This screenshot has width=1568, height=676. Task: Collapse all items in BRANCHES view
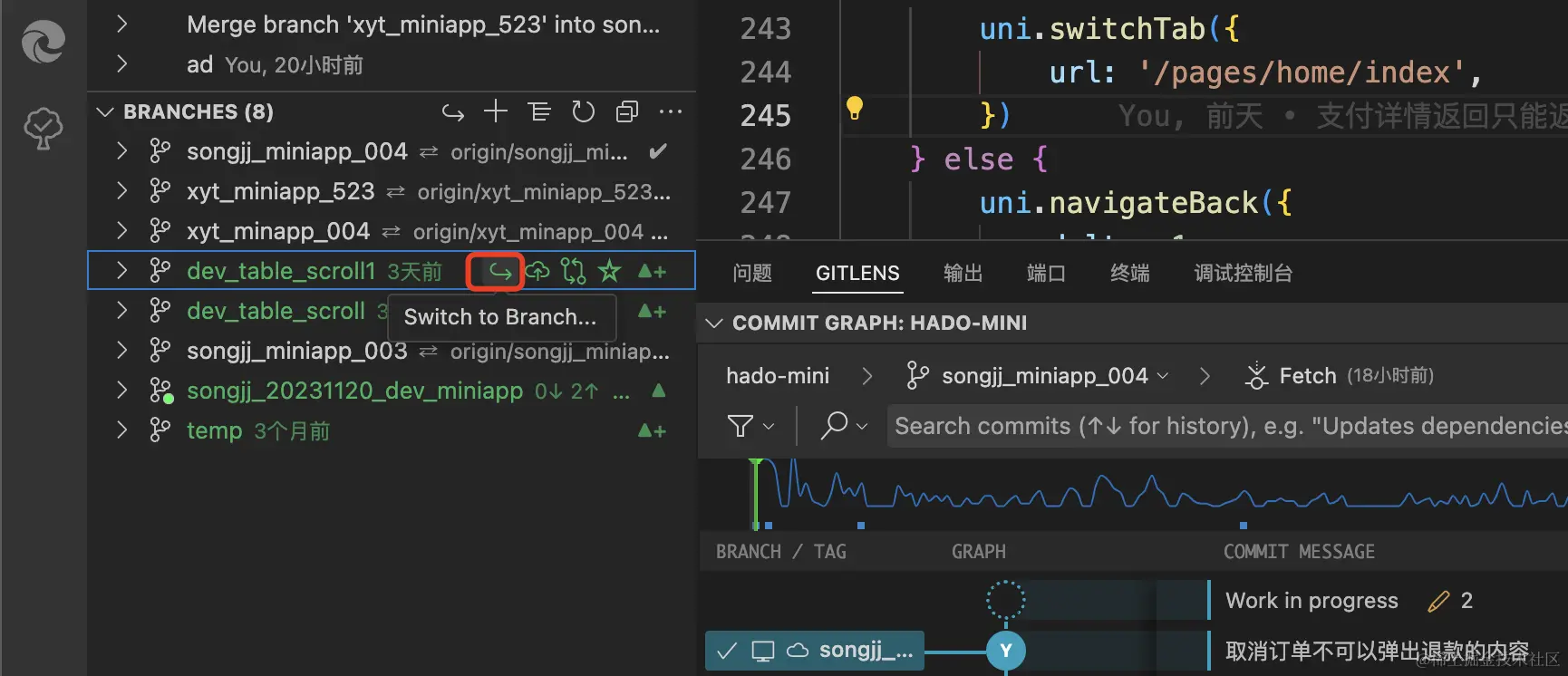click(627, 111)
